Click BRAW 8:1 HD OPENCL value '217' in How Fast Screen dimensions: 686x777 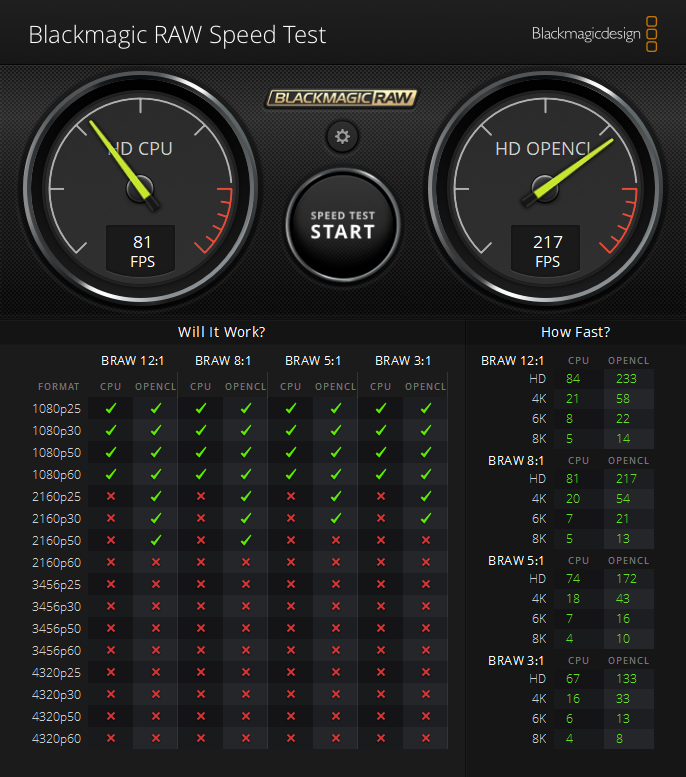pyautogui.click(x=626, y=479)
